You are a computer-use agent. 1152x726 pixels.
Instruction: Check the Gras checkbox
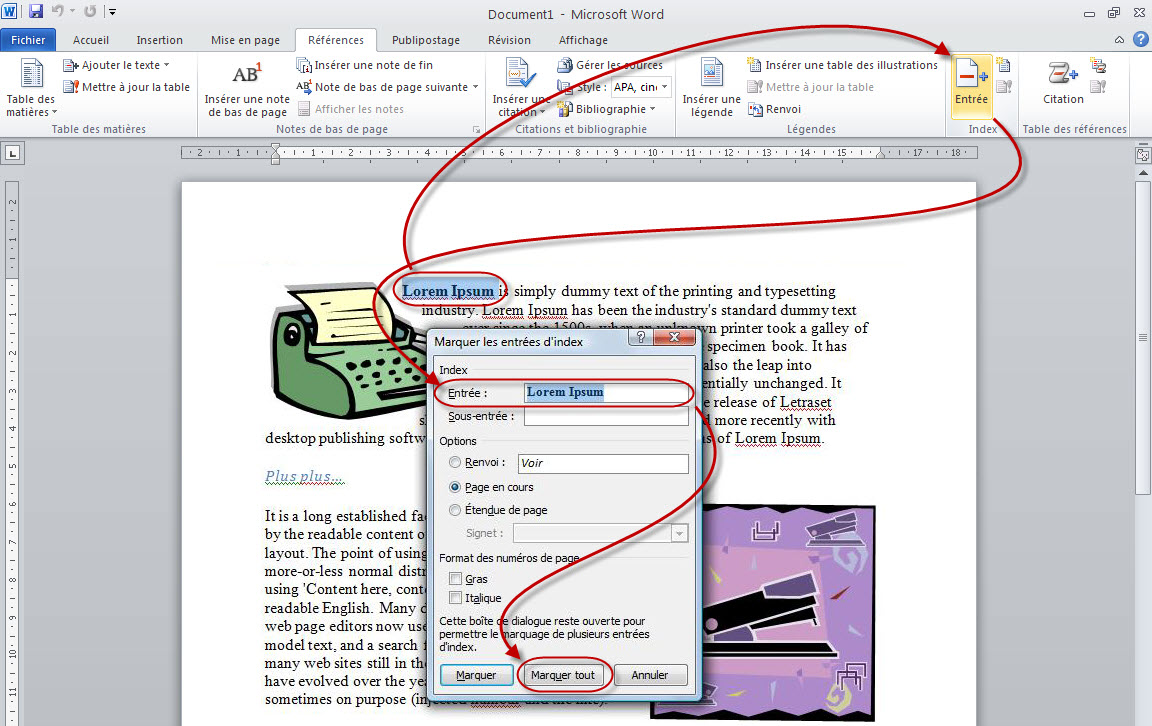(456, 578)
